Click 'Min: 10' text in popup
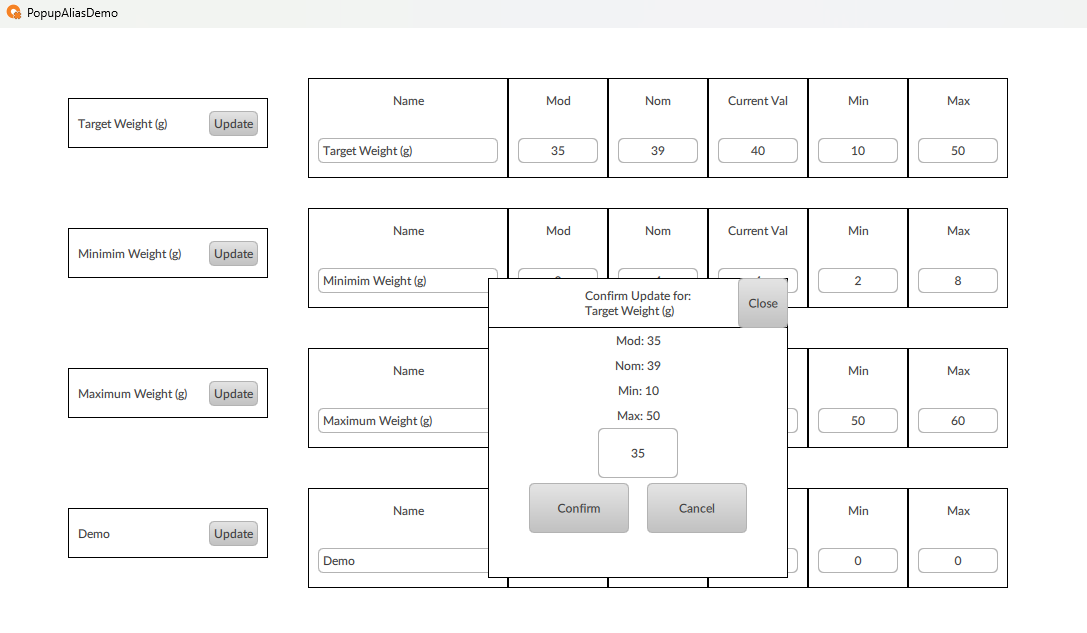The height and width of the screenshot is (633, 1087). click(638, 390)
